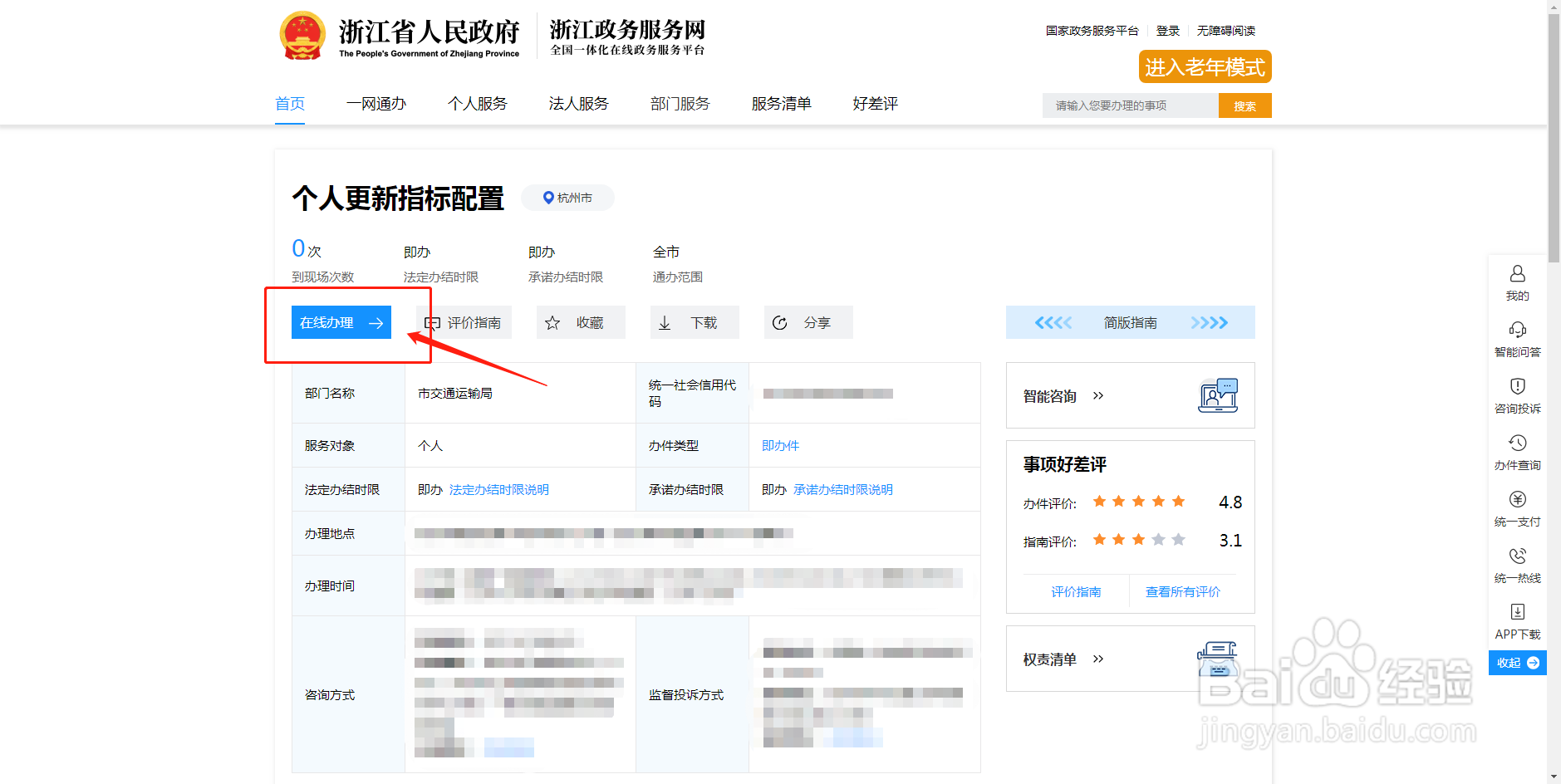
Task: Open the 首页 tab
Action: pyautogui.click(x=290, y=104)
